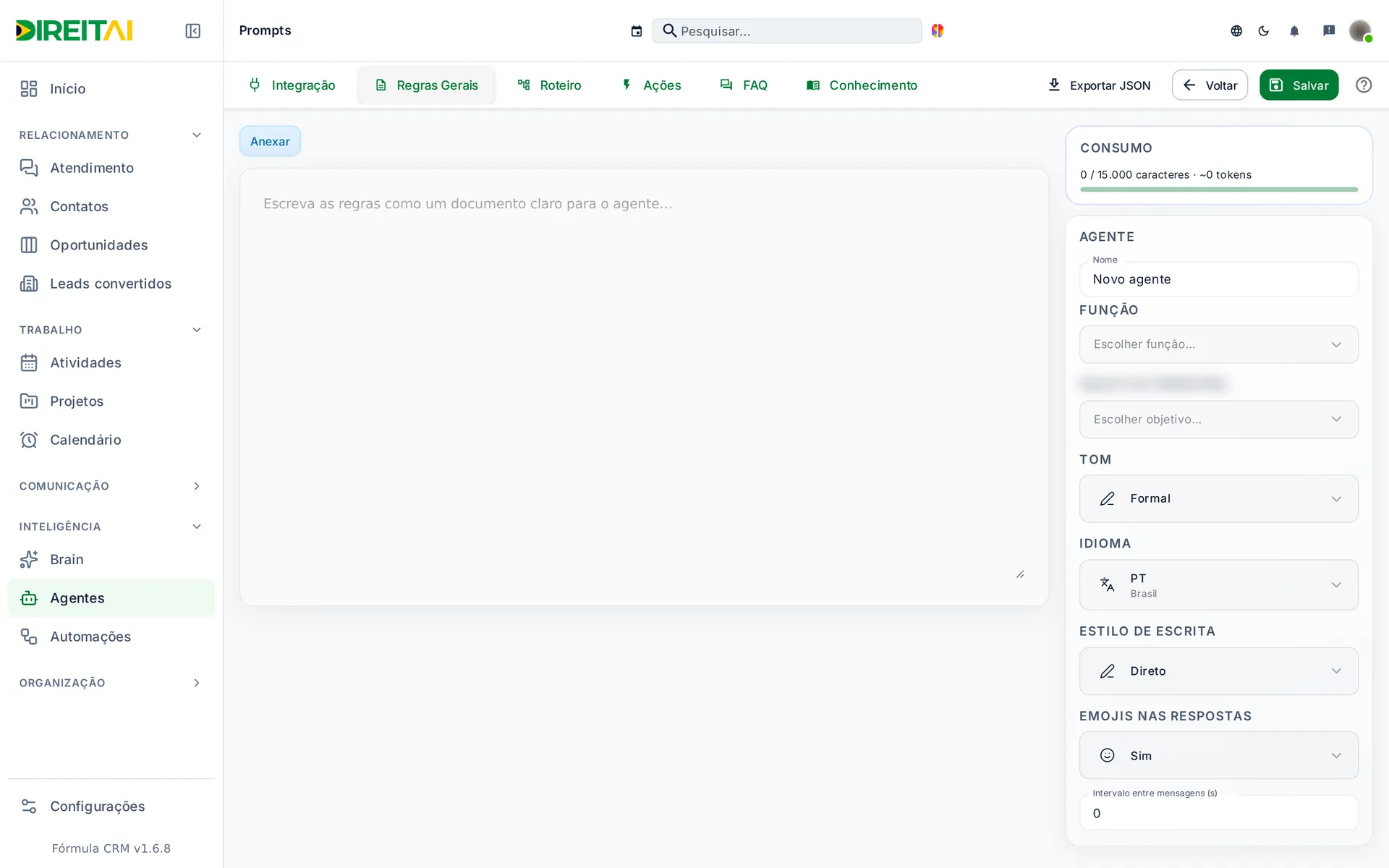Viewport: 1389px width, 868px height.
Task: Open Atendimento in sidebar
Action: [111, 168]
